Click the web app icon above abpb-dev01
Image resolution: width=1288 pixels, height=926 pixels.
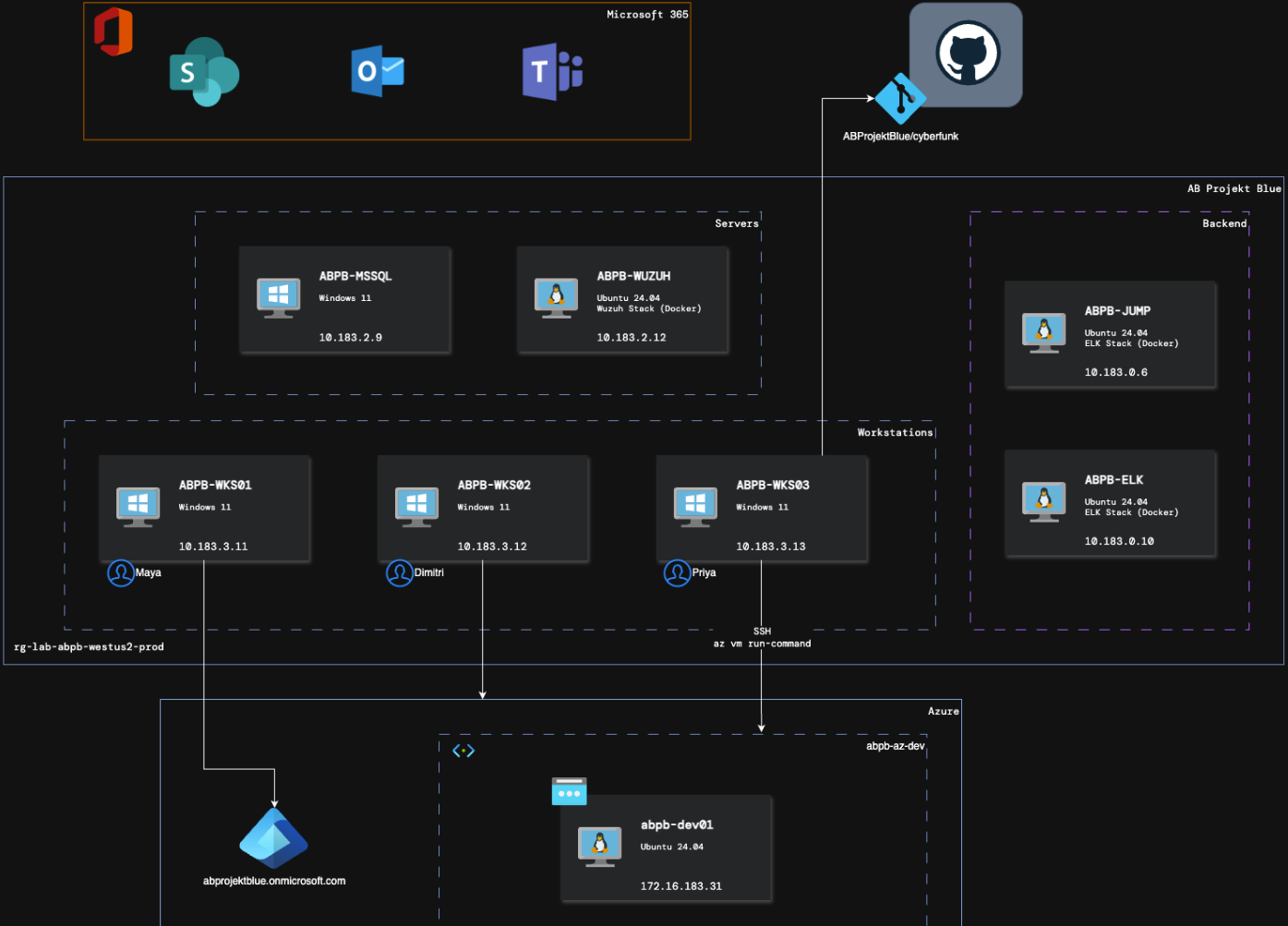pos(569,791)
